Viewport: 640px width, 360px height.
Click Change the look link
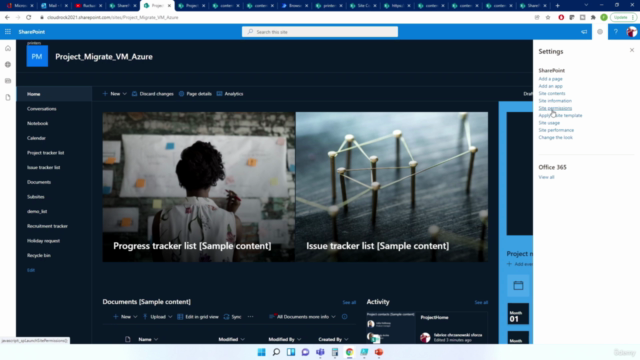point(556,138)
